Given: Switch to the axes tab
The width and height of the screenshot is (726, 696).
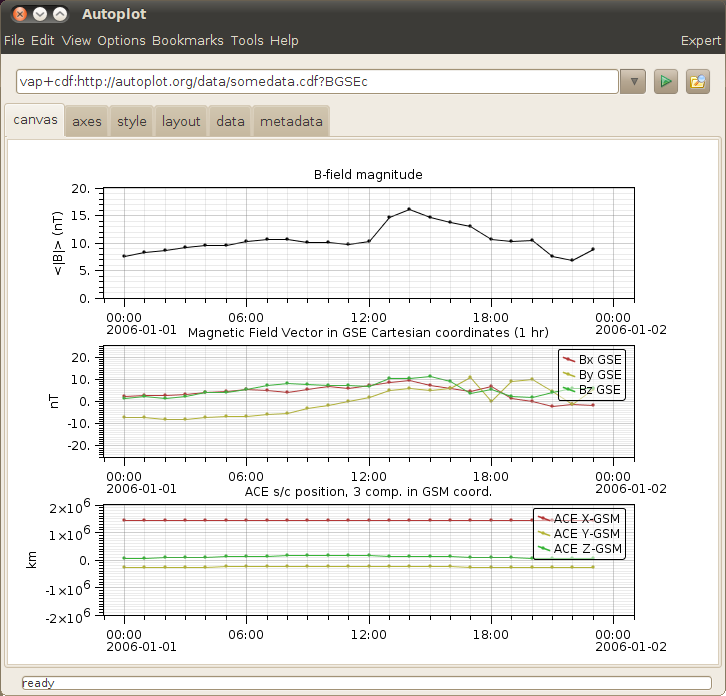Looking at the screenshot, I should click(x=87, y=122).
